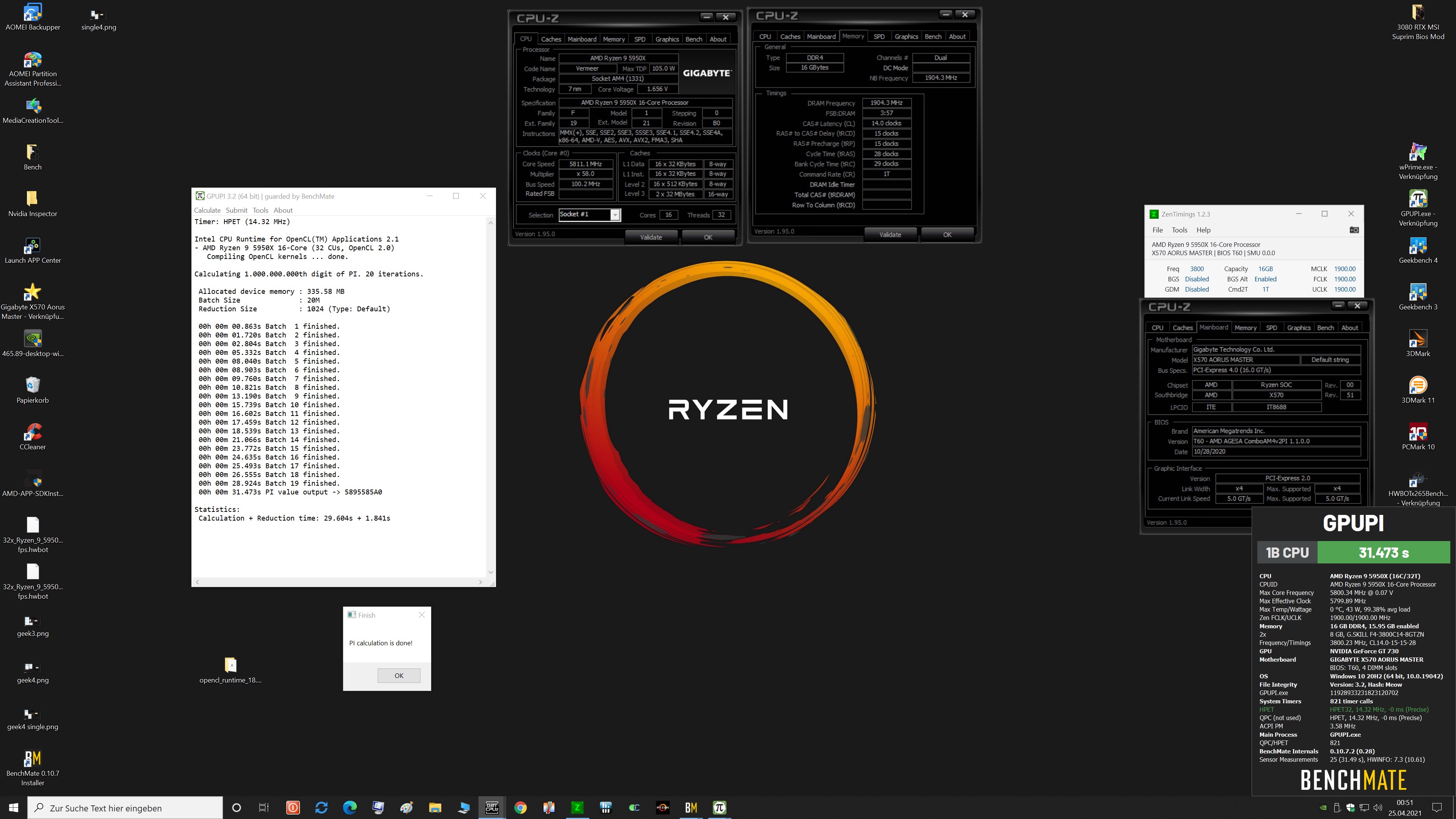This screenshot has width=1456, height=819.
Task: Open the Windows Start menu
Action: 14,808
